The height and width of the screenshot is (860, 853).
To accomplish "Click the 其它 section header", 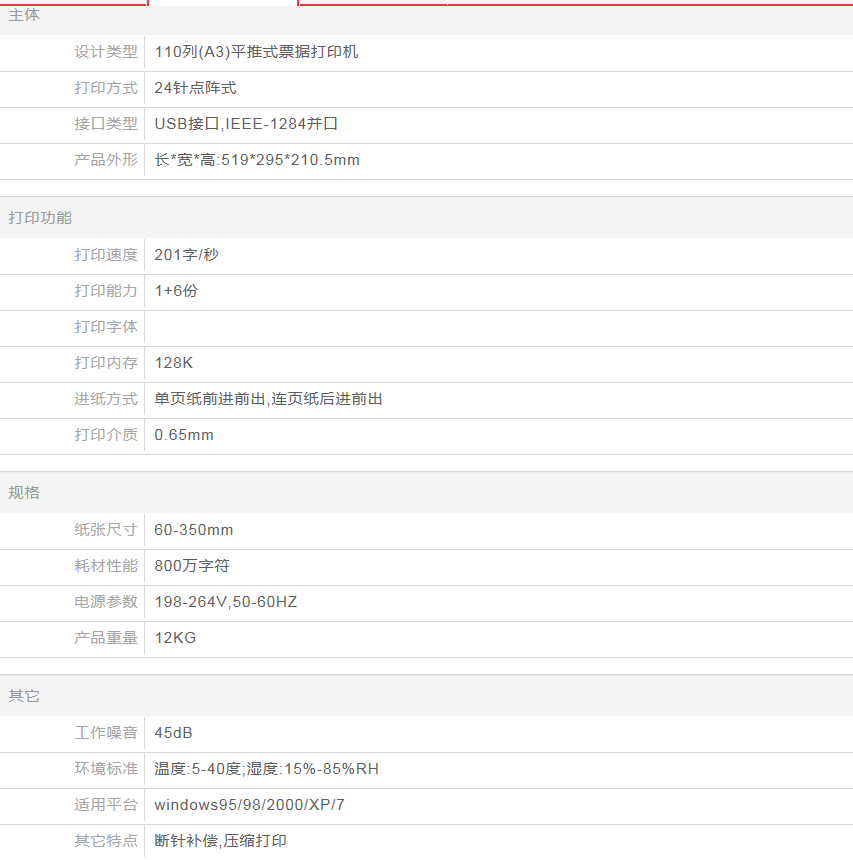I will pos(25,696).
